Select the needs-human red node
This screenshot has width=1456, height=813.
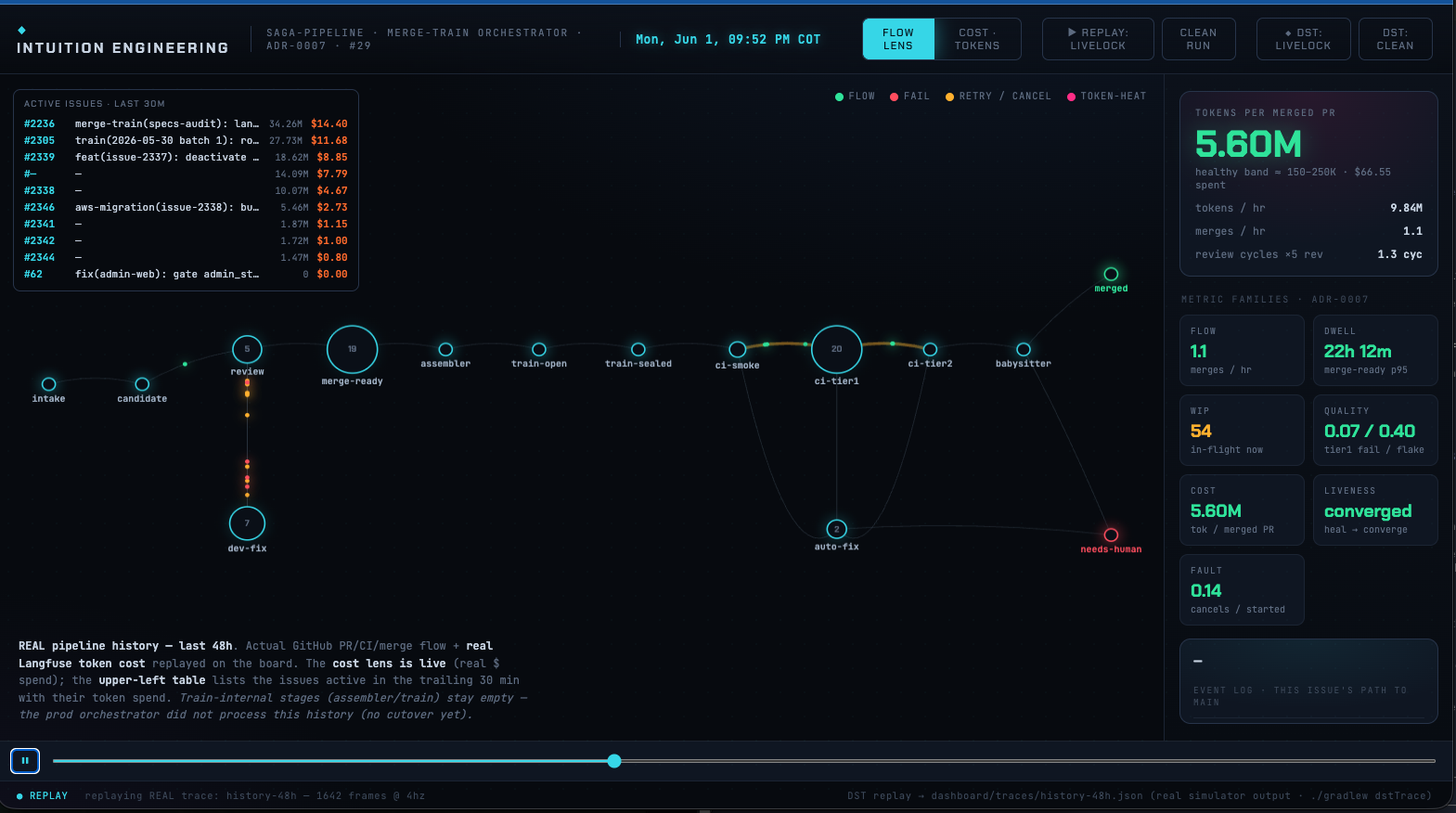click(x=1111, y=536)
